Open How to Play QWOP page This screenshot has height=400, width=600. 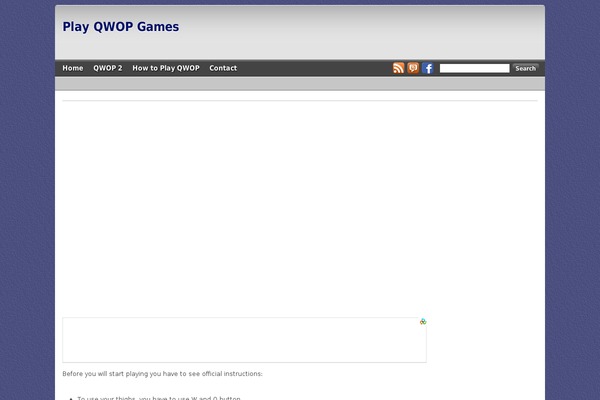tap(166, 68)
